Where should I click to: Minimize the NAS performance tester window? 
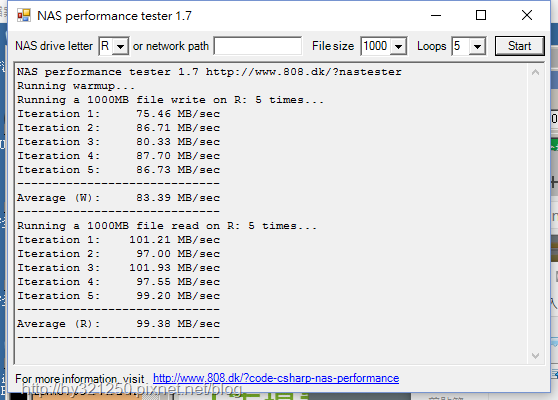pos(436,15)
